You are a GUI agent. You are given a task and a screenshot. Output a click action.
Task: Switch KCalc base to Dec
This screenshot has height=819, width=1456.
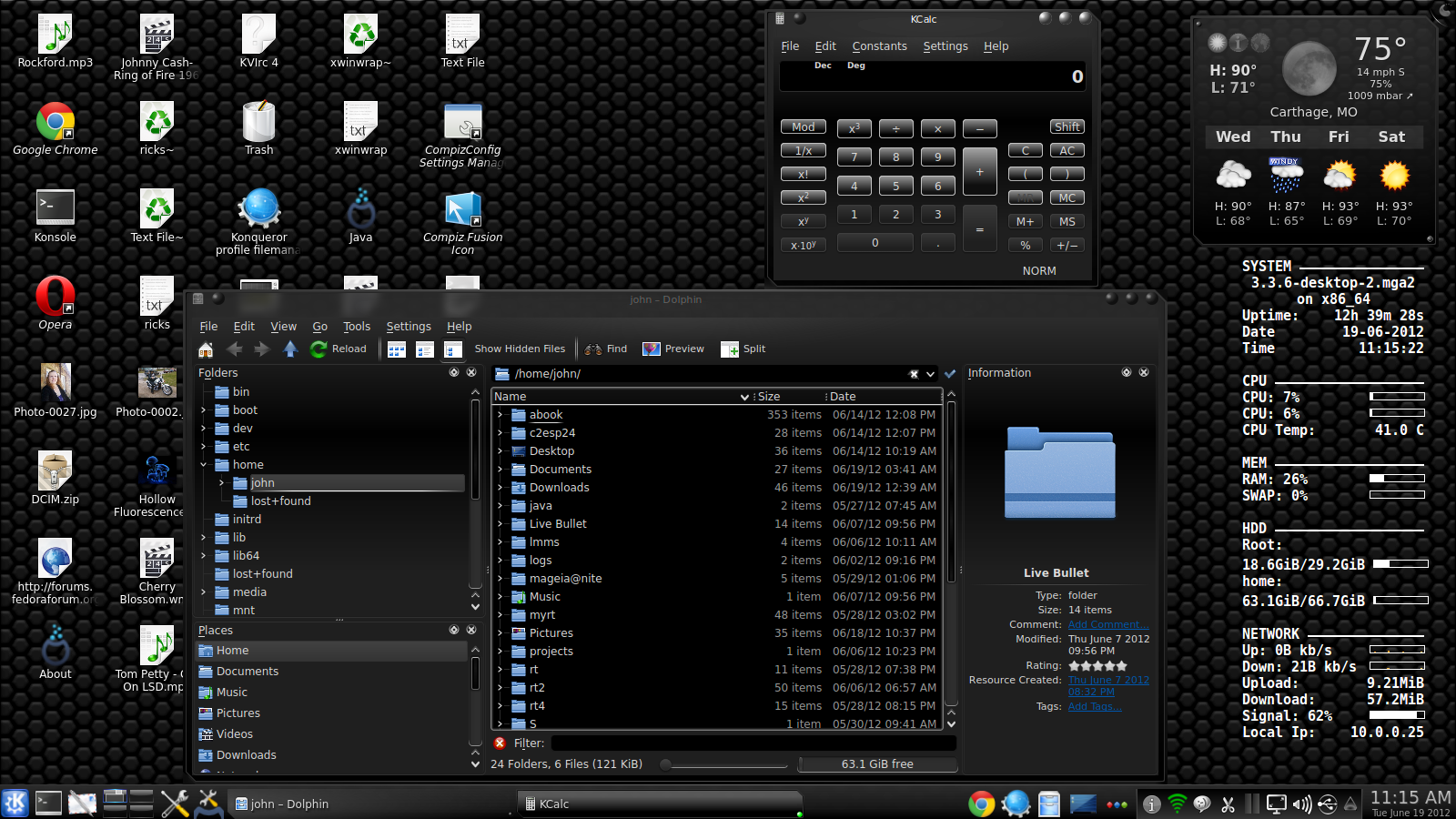823,66
